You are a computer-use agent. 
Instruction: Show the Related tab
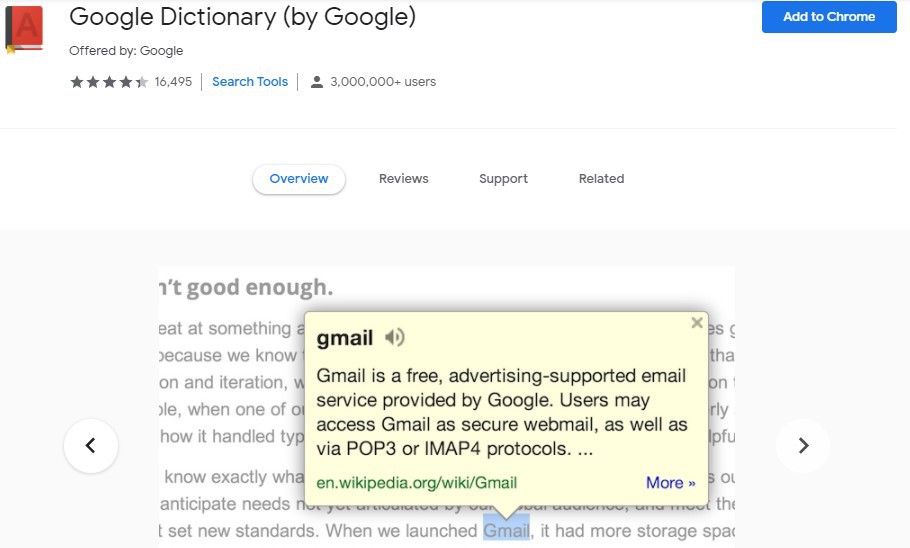(601, 179)
